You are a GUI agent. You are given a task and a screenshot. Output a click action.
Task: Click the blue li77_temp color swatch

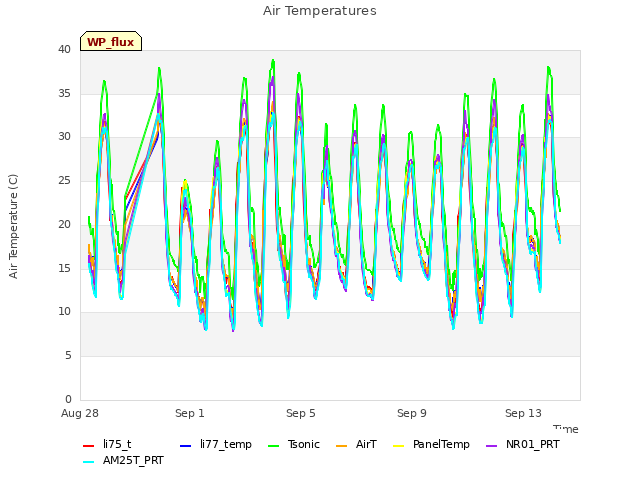point(186,446)
